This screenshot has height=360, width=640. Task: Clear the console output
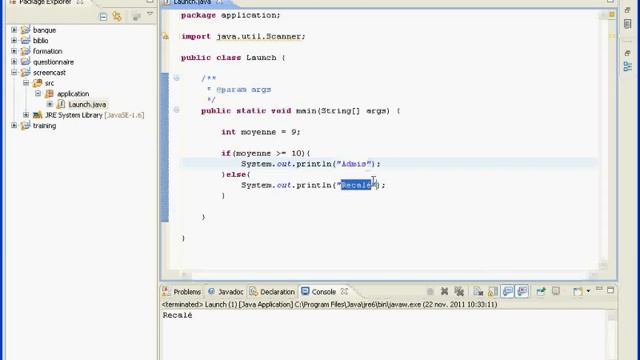[x=478, y=291]
